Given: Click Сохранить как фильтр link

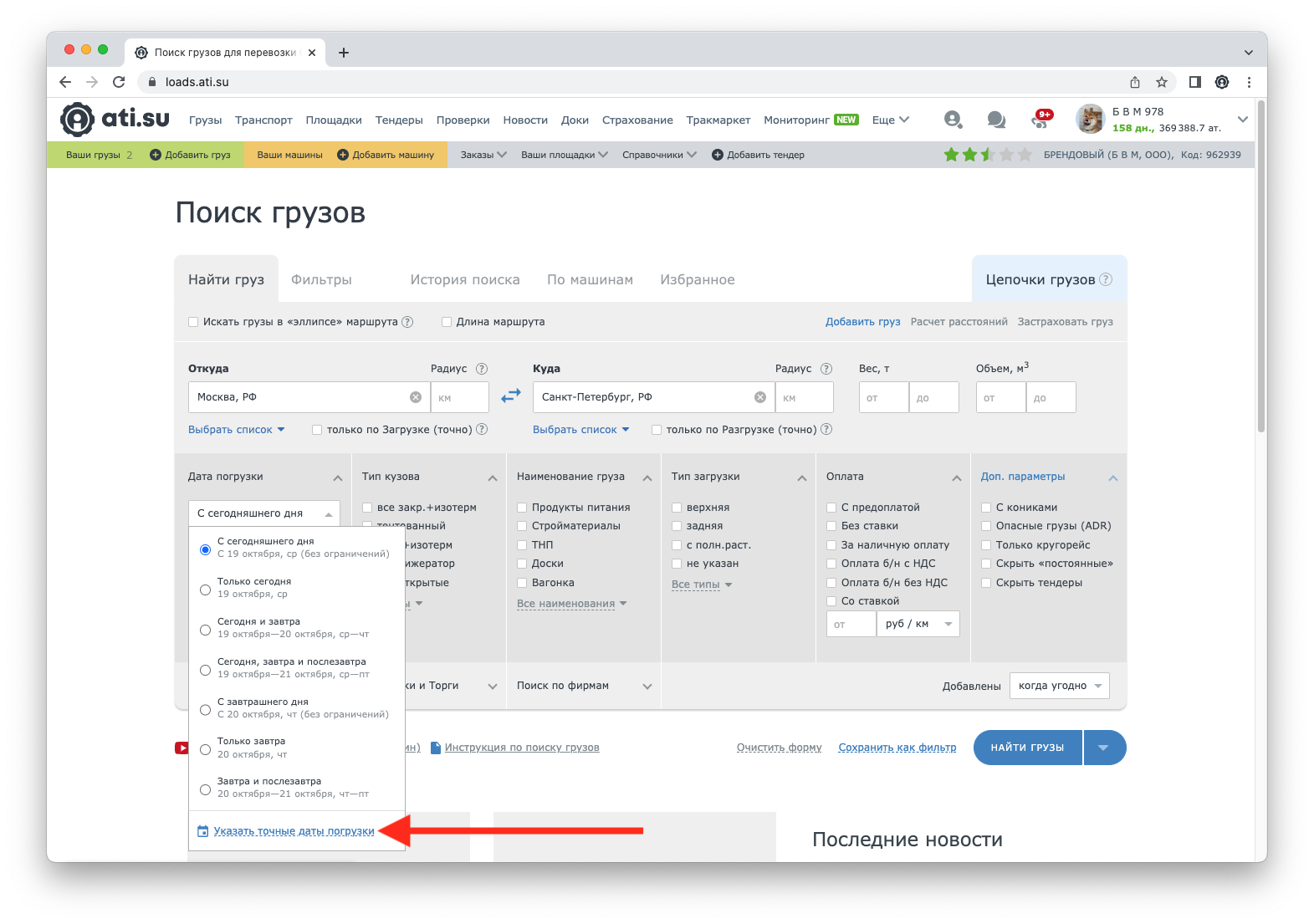Looking at the screenshot, I should tap(897, 748).
